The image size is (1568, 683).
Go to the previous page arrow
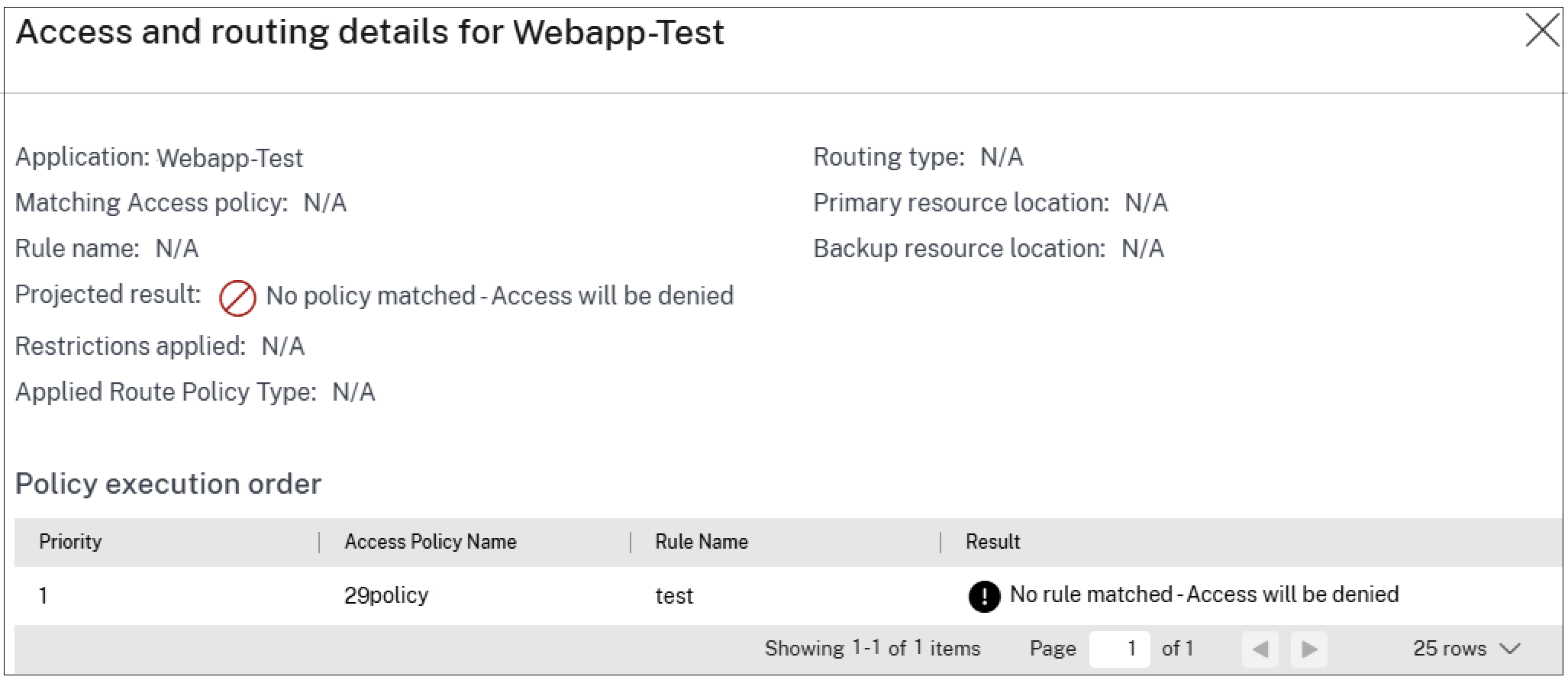pos(1260,649)
